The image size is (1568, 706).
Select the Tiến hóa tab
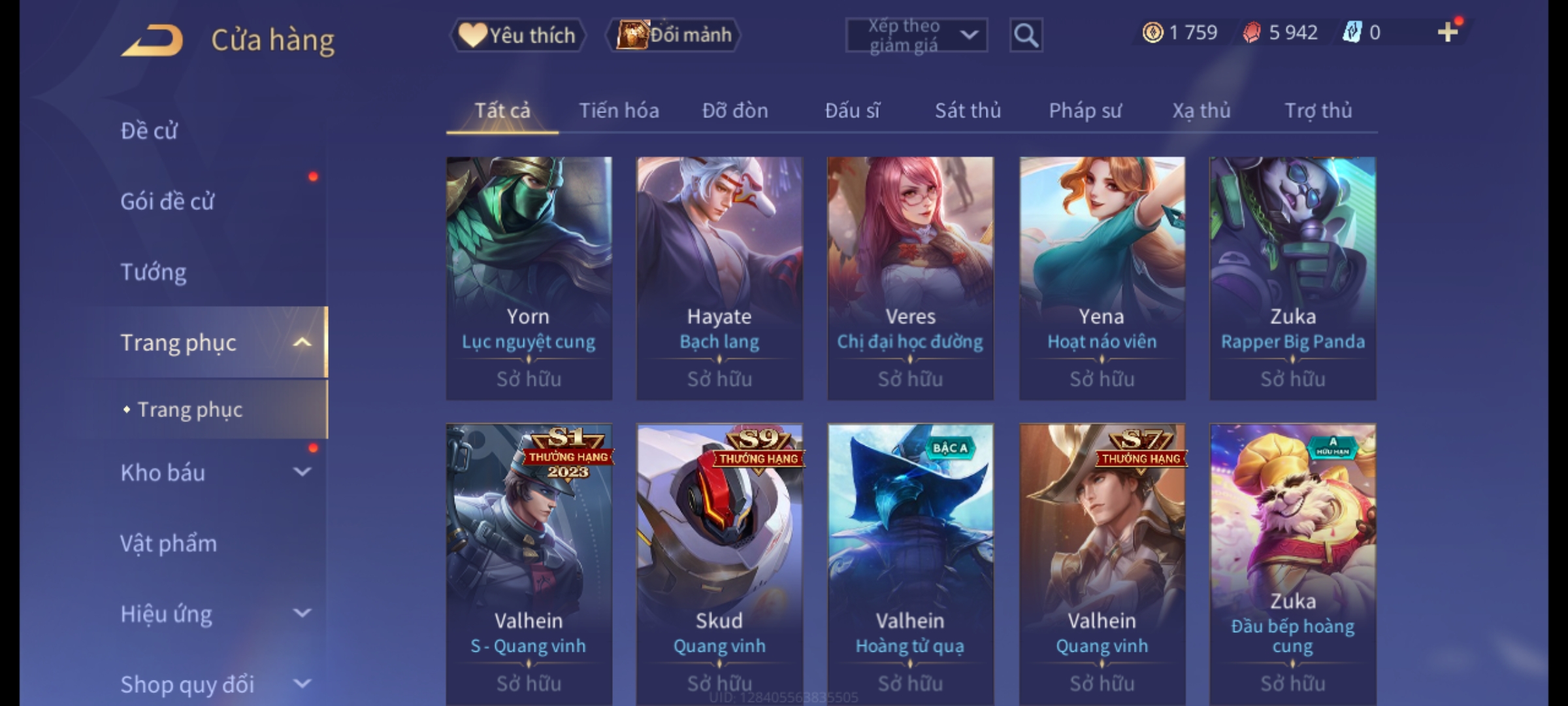pos(619,110)
